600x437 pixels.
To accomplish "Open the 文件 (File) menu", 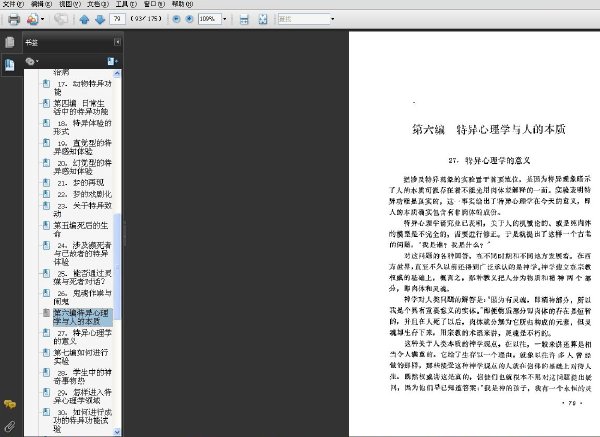I will (x=13, y=4).
